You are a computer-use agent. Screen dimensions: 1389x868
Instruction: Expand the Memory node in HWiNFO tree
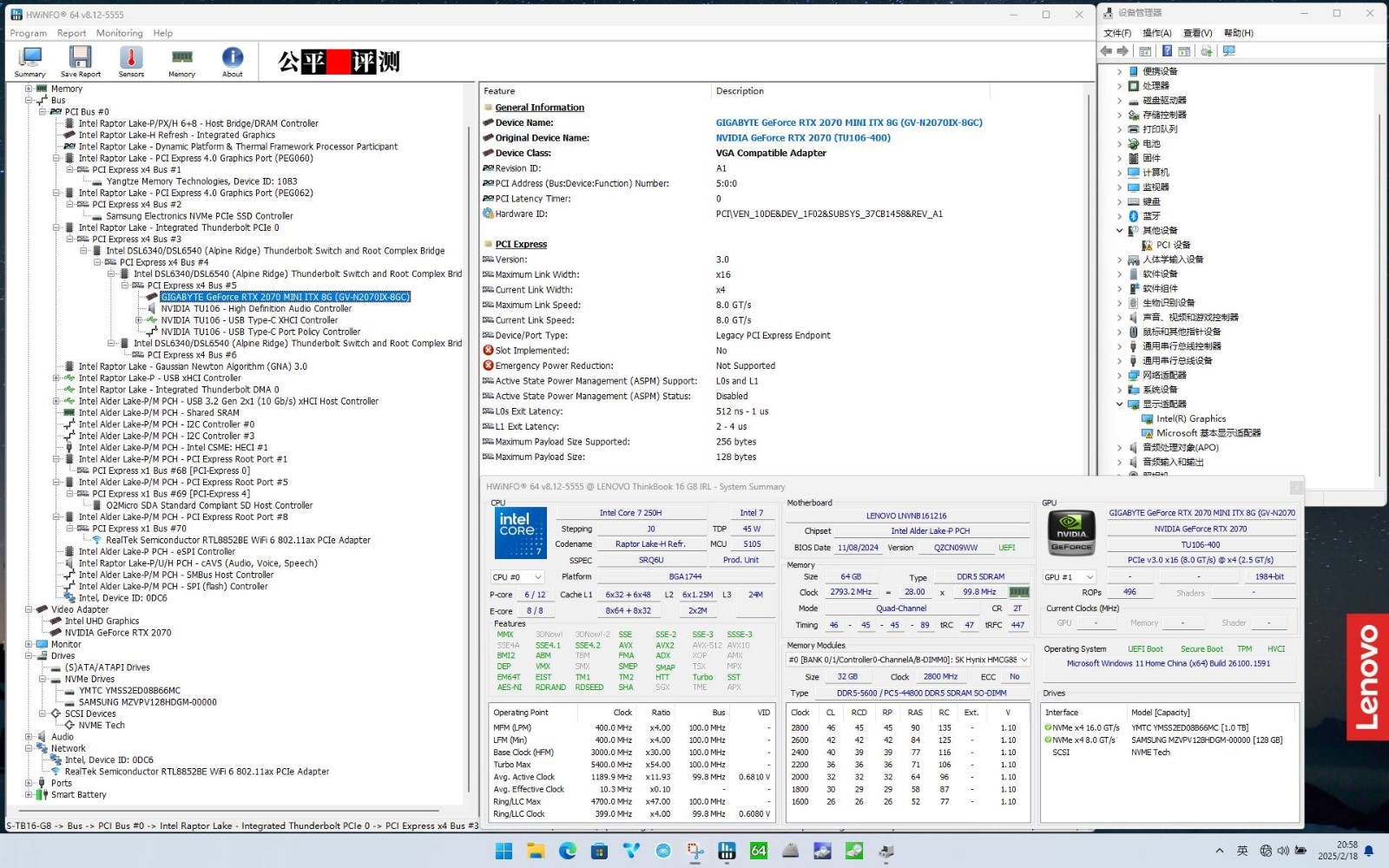[x=29, y=89]
